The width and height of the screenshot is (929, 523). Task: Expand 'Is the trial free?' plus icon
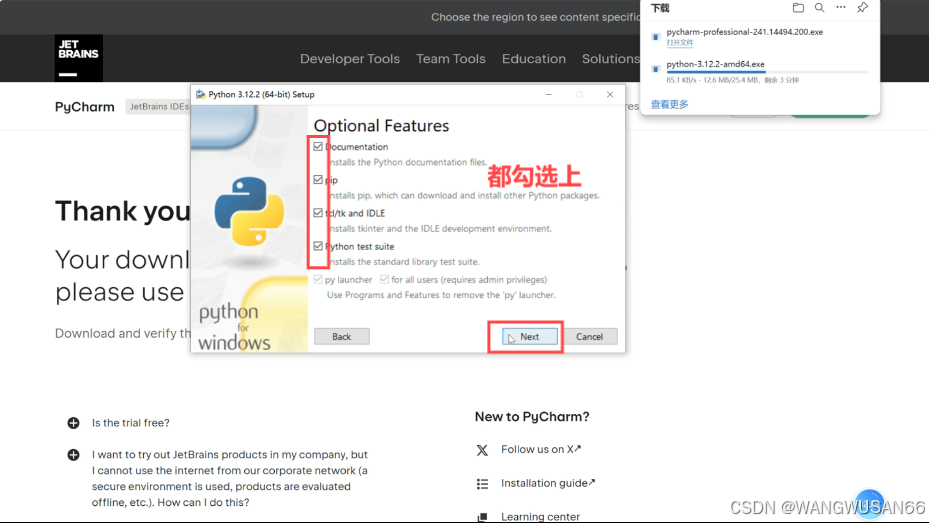pos(73,423)
